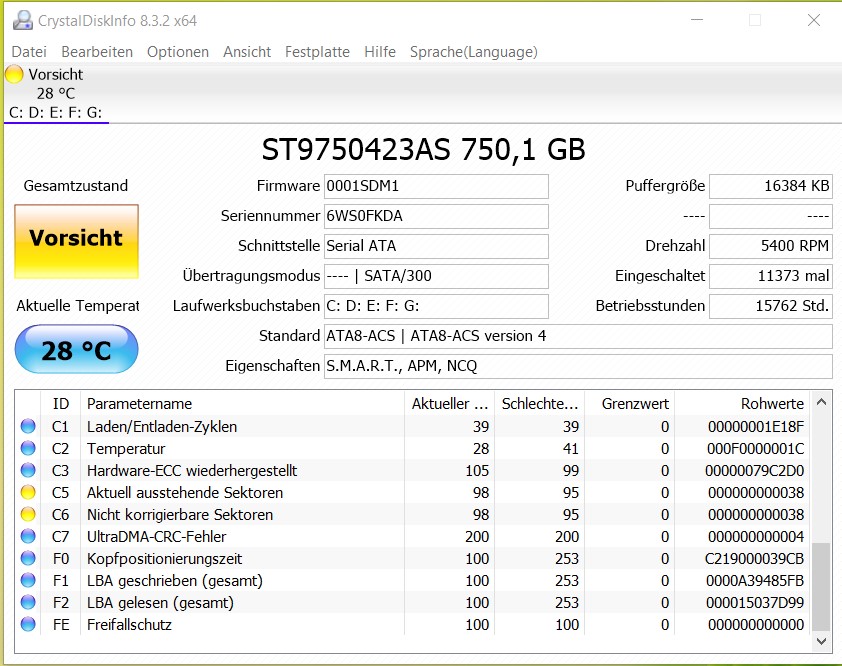Click the CrystalDiskInfo app icon in title bar

23,20
